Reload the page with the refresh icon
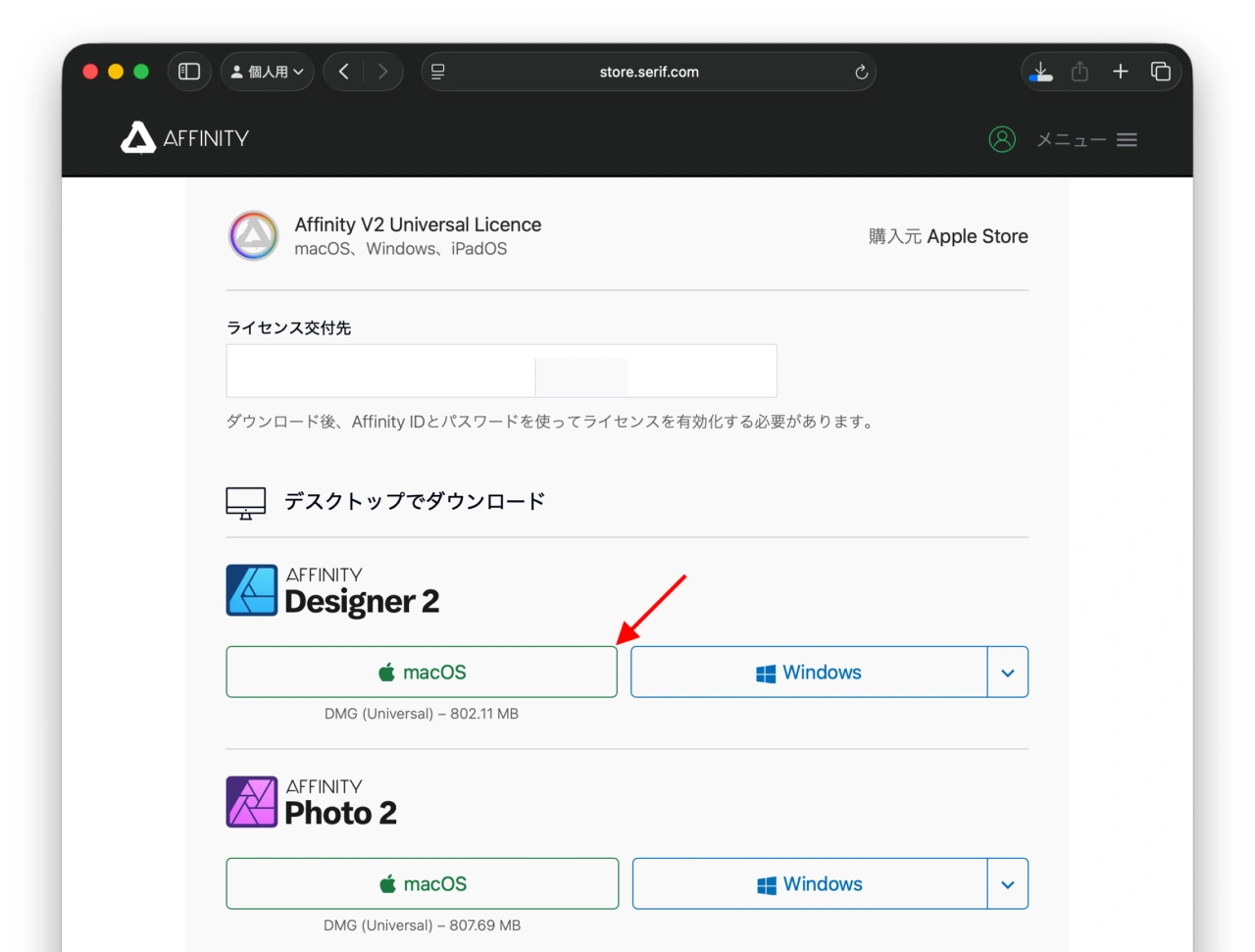 coord(860,72)
